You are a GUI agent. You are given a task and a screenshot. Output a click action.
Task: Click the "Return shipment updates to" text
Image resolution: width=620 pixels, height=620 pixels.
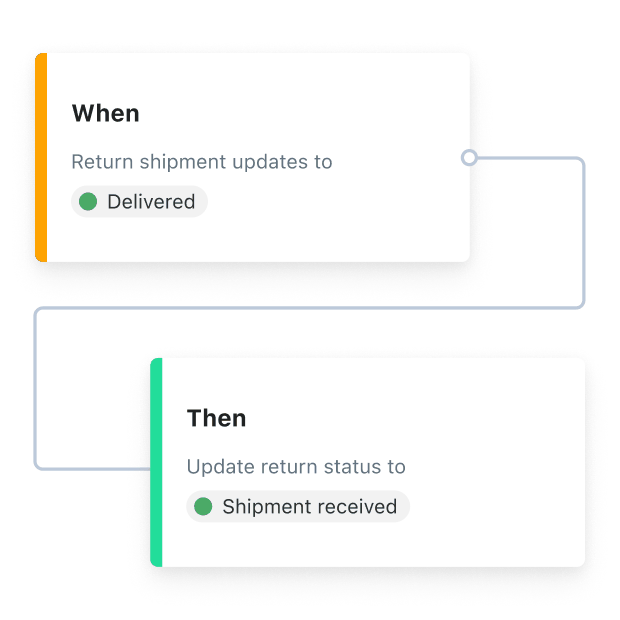201,162
